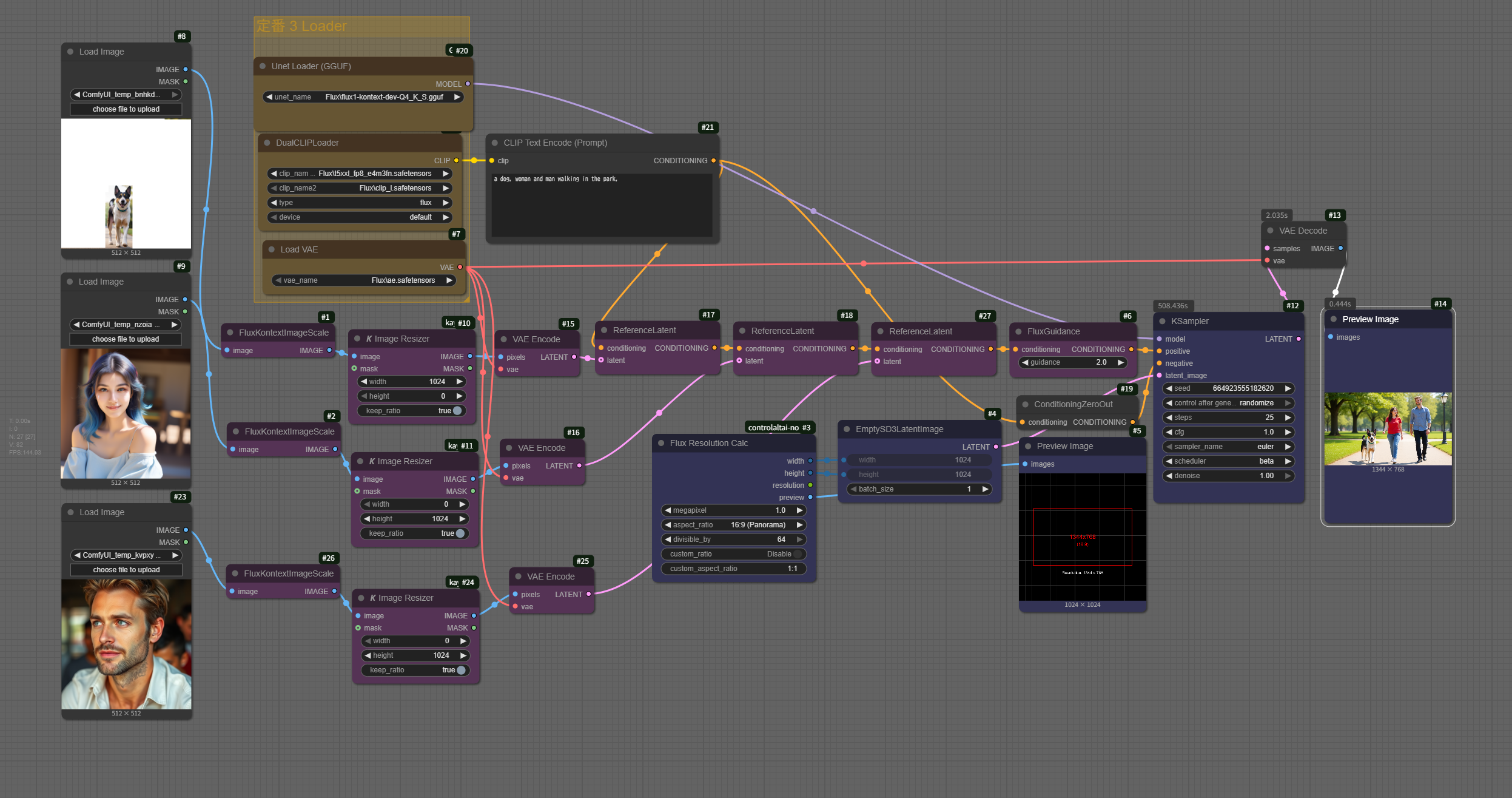Screen dimensions: 1512x798
Task: Increase the guidance value with right arrow
Action: click(1121, 362)
